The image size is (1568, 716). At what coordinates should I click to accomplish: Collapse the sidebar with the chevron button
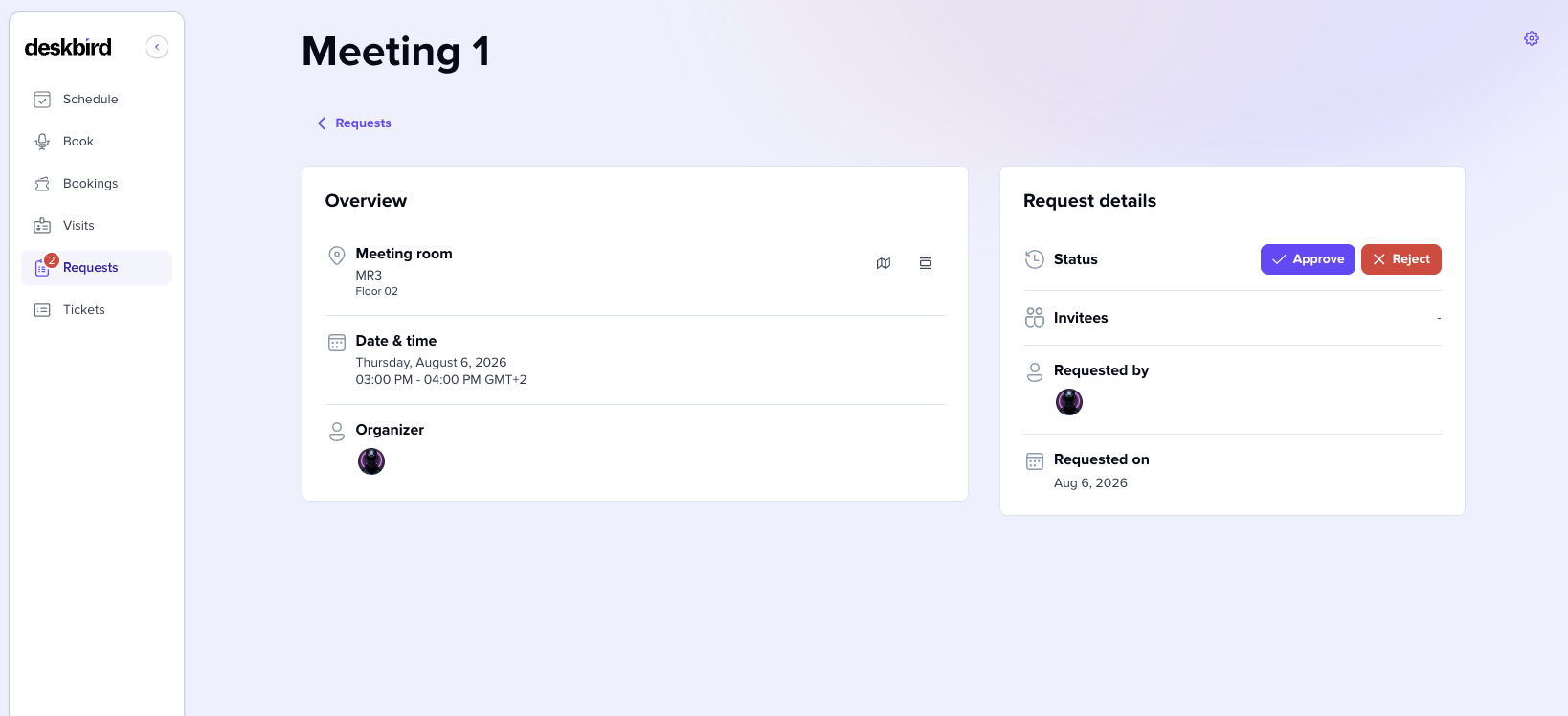157,47
